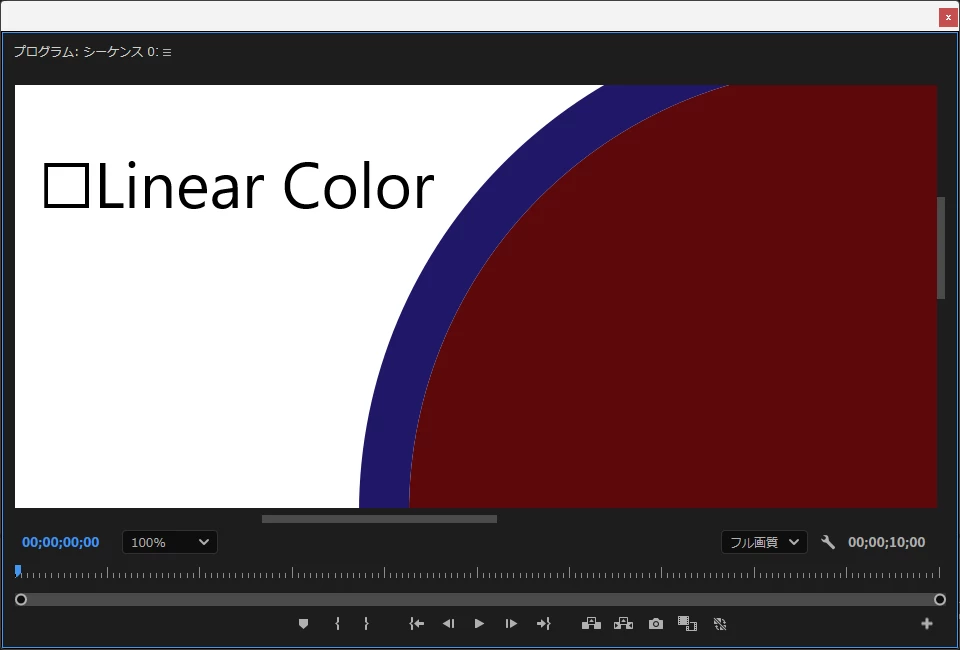Click the vertical scrollbar beside the preview
The height and width of the screenshot is (650, 960).
coord(941,248)
